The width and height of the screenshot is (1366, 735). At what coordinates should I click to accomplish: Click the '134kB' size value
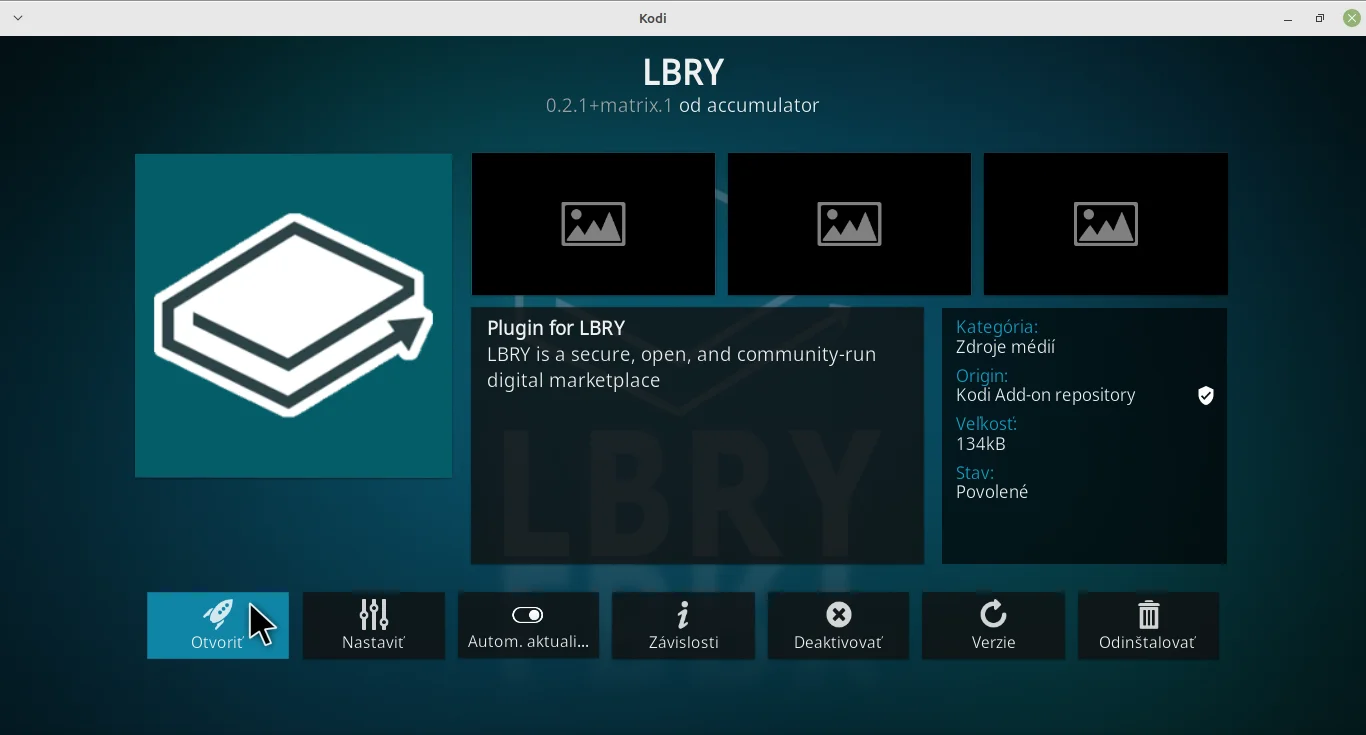[982, 445]
